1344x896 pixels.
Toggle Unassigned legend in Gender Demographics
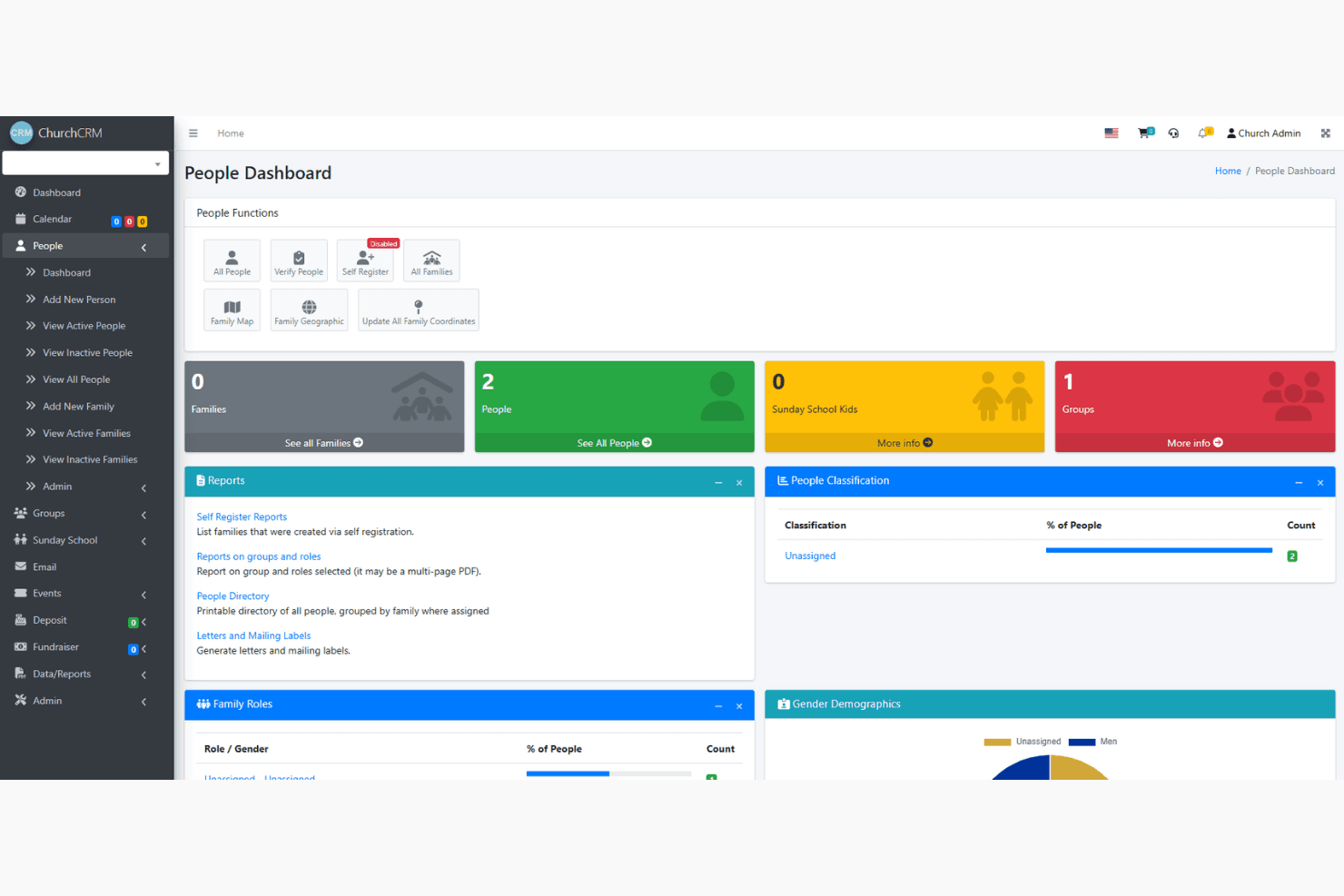click(x=1023, y=742)
